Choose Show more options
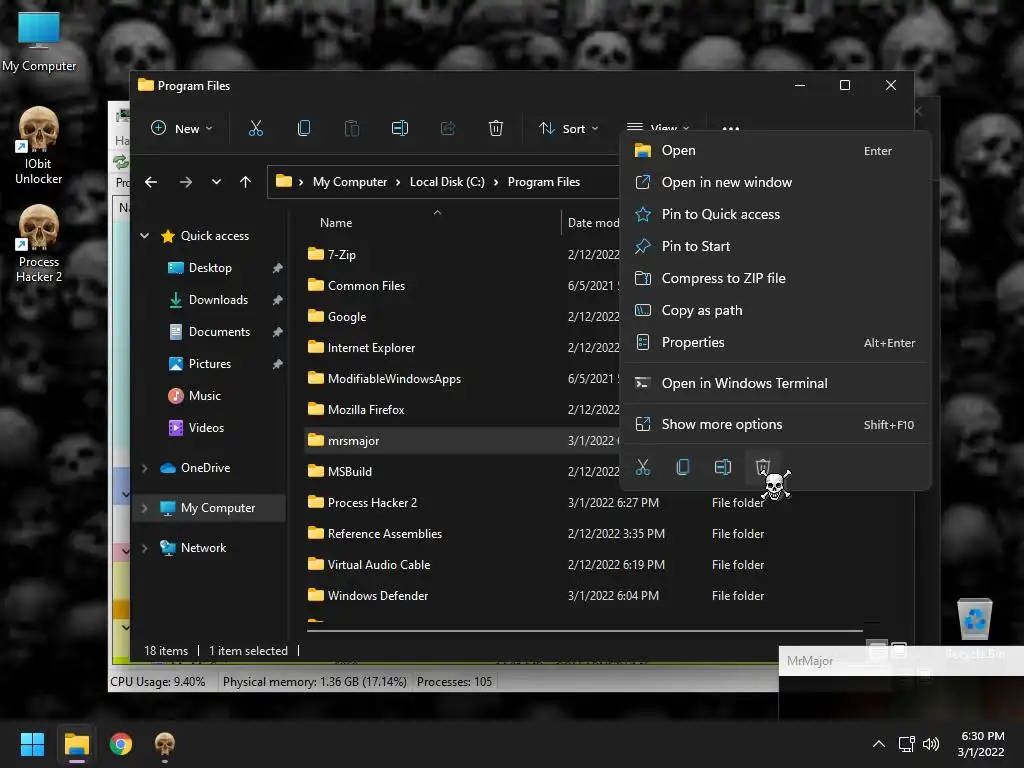Viewport: 1024px width, 768px height. [775, 424]
